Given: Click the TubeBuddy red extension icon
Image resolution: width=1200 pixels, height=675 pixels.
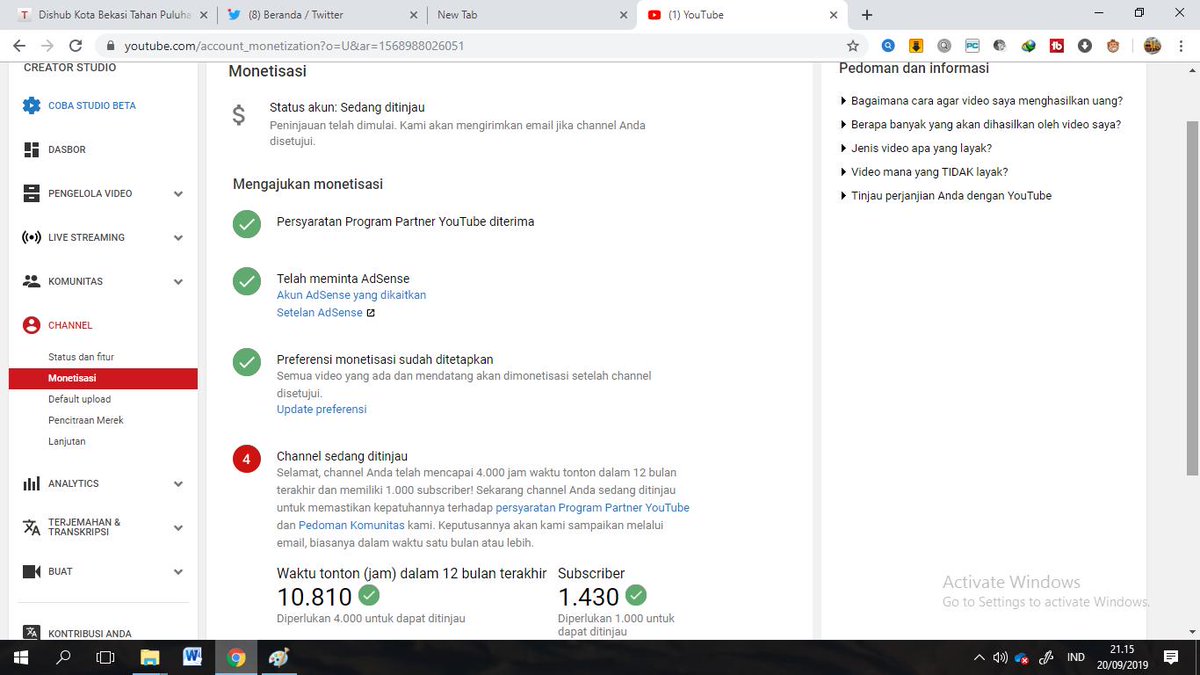Looking at the screenshot, I should click(1056, 46).
